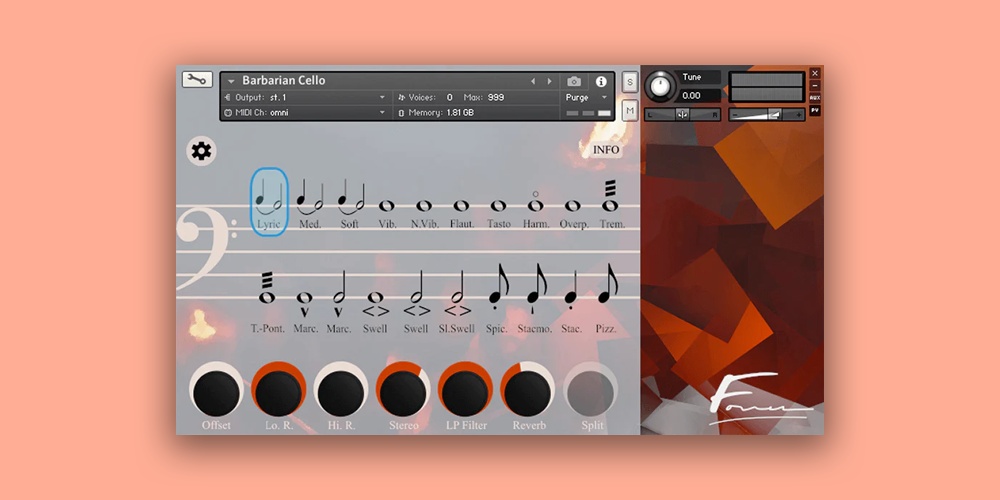Choose the Trem. tremolo articulation
The width and height of the screenshot is (1000, 500).
[x=611, y=198]
